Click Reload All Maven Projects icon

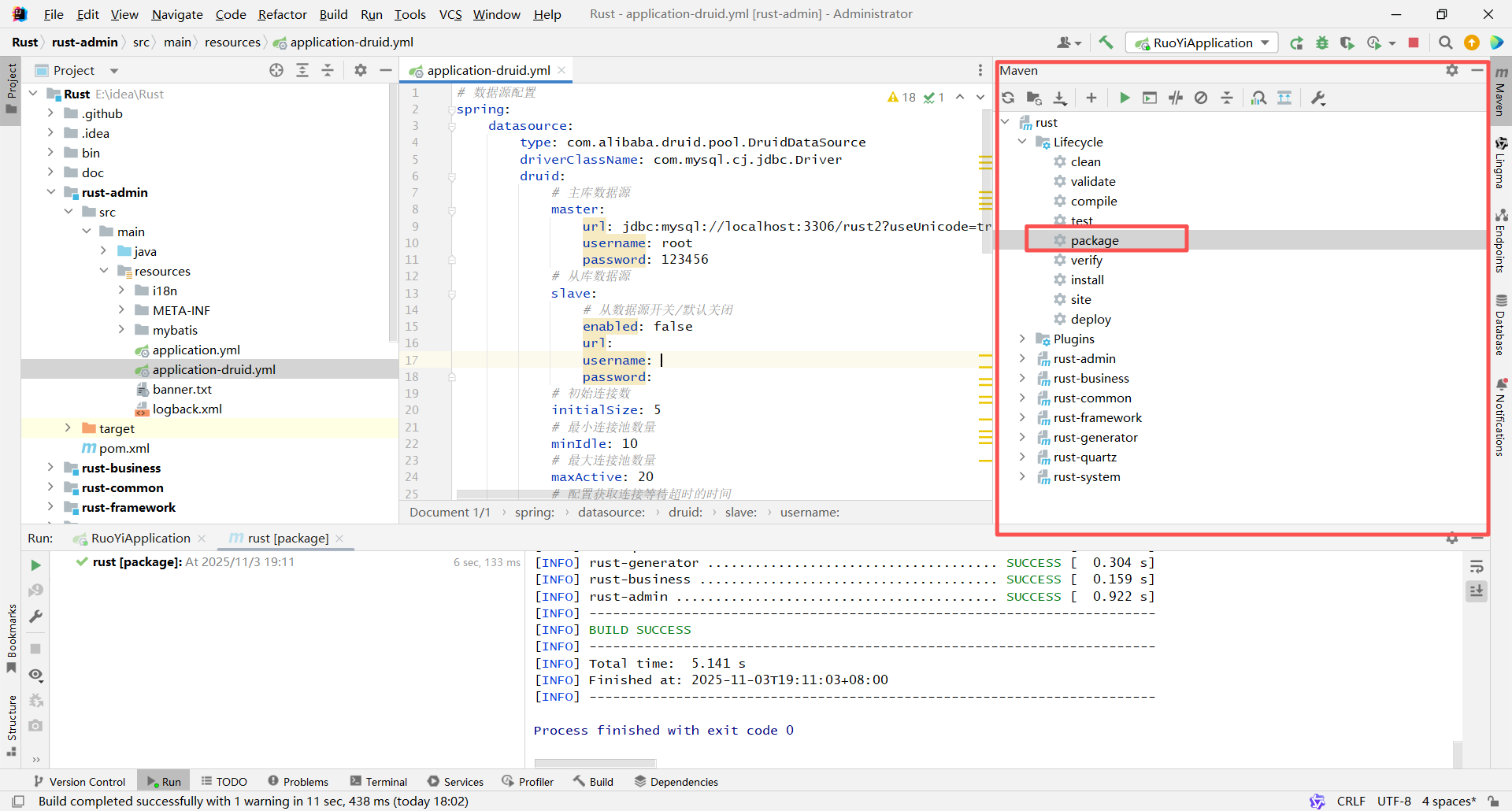(1008, 98)
